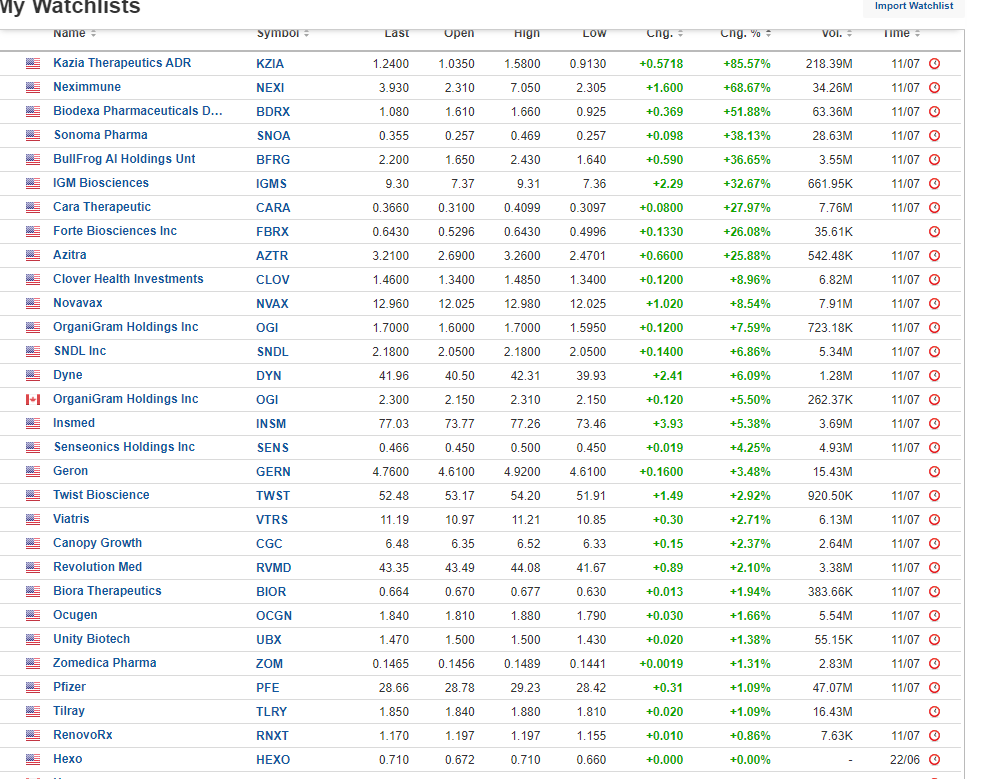Click the clock icon in Pfizer row
The width and height of the screenshot is (994, 779).
pos(934,688)
